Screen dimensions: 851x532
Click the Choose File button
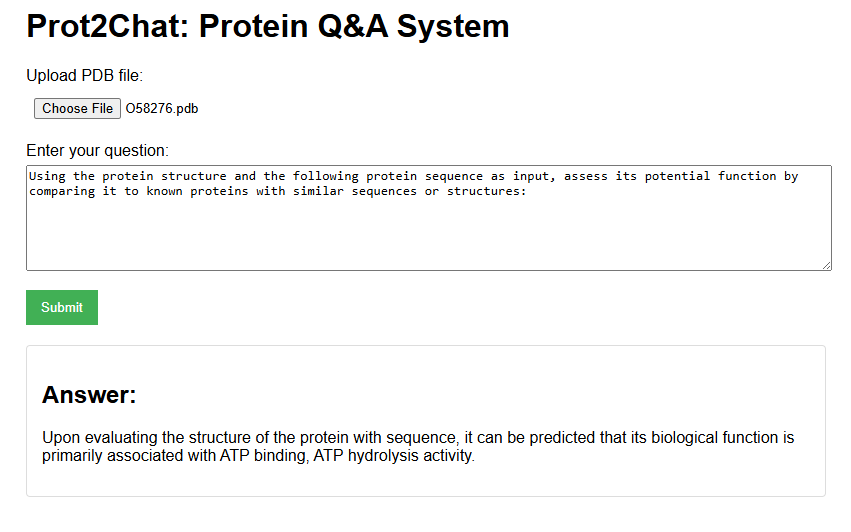(77, 109)
